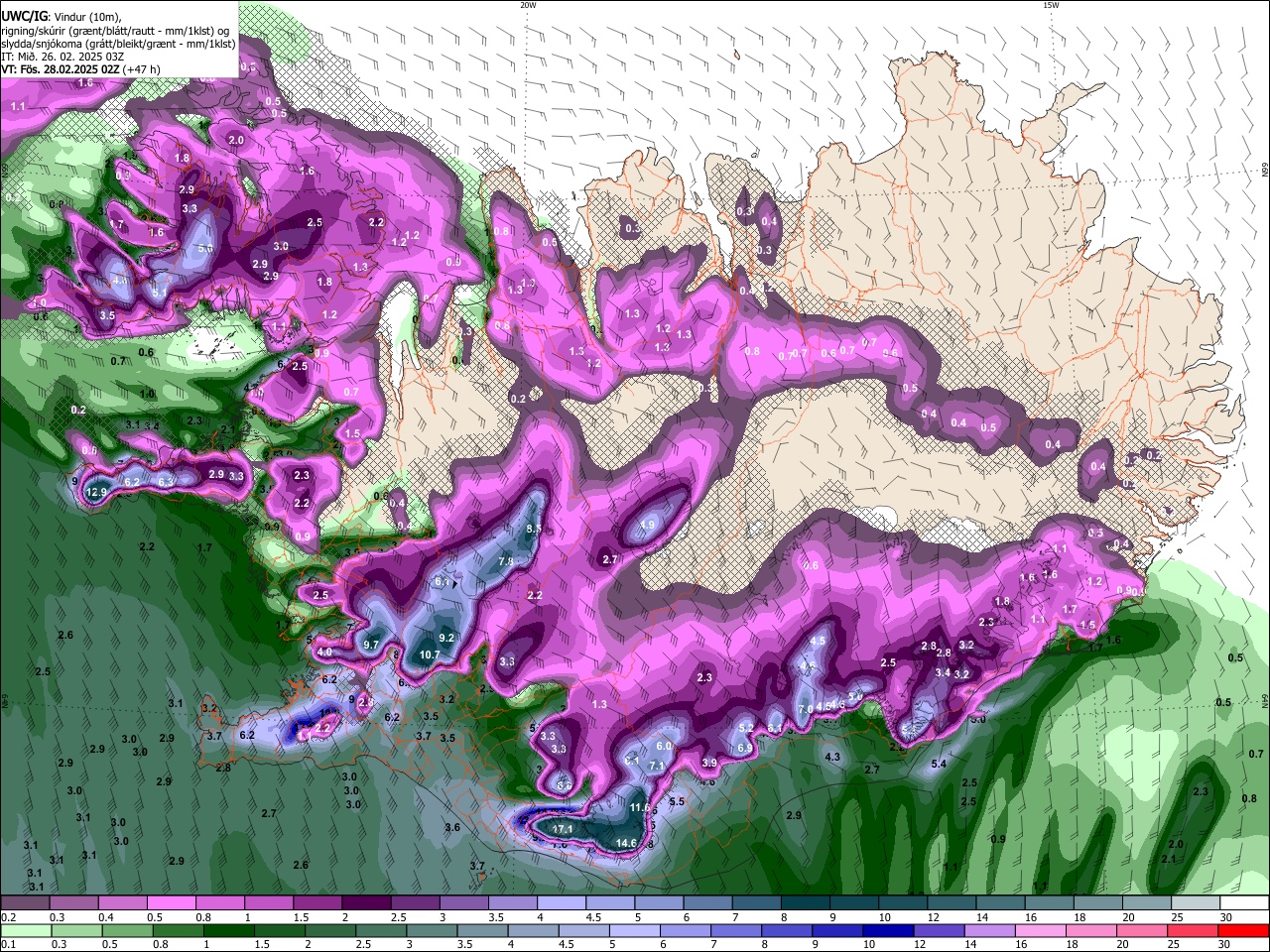Pick pale grey snow swatch between 25 and 30
The height and width of the screenshot is (952, 1270).
tap(1197, 902)
